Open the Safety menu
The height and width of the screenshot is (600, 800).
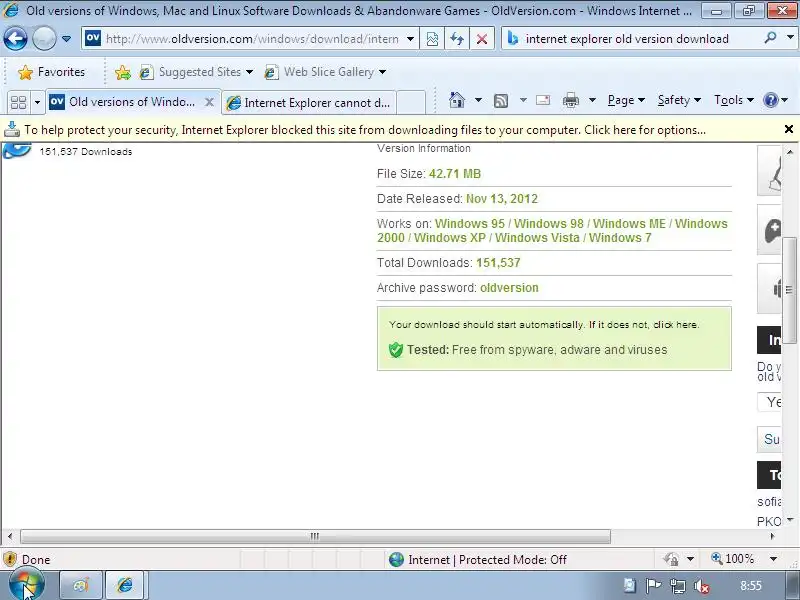[x=679, y=100]
